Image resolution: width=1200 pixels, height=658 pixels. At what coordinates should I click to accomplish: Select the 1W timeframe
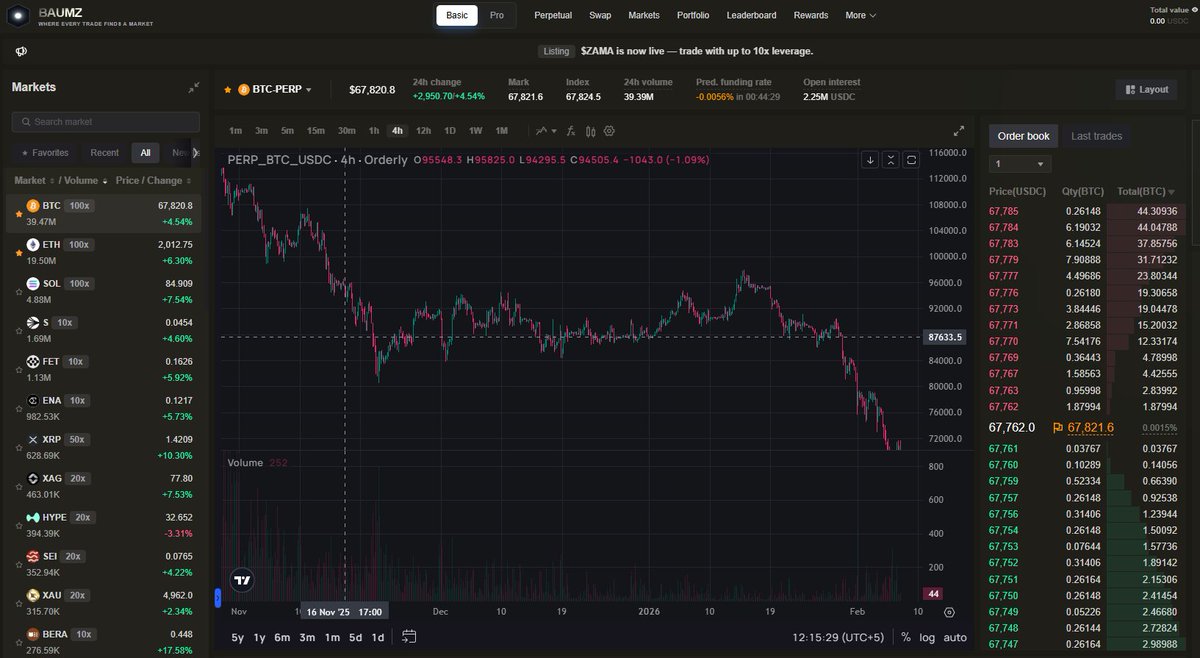point(475,131)
